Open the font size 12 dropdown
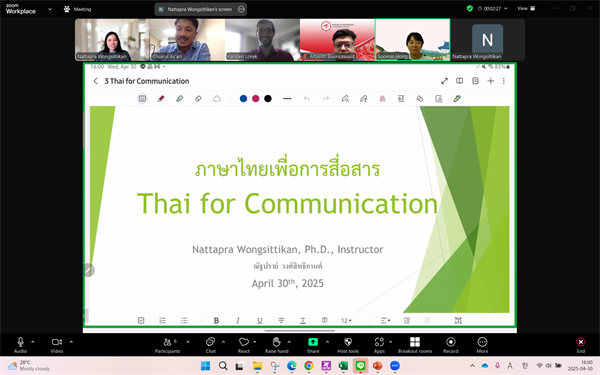The height and width of the screenshot is (375, 600). point(346,320)
